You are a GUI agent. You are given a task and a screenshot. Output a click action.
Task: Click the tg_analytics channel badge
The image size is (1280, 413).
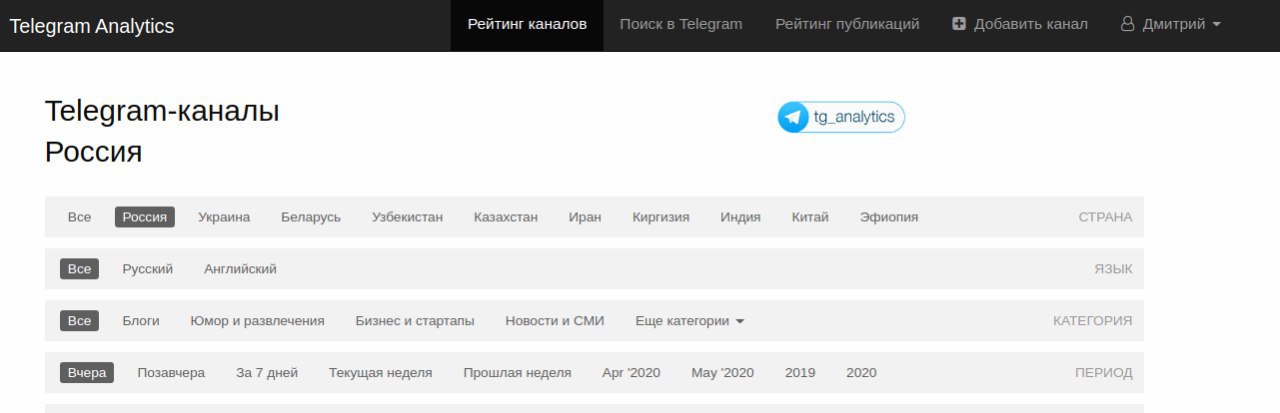pos(841,117)
